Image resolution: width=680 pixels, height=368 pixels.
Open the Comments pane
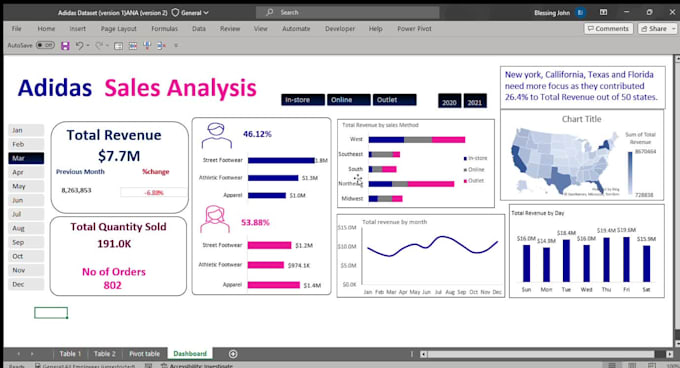pyautogui.click(x=608, y=29)
